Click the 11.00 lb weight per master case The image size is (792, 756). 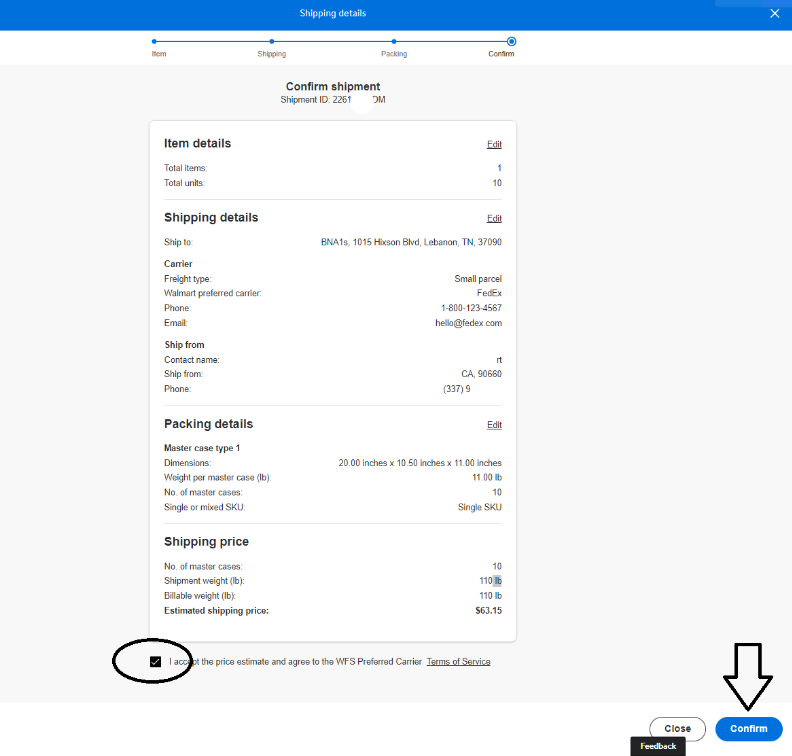pos(487,478)
